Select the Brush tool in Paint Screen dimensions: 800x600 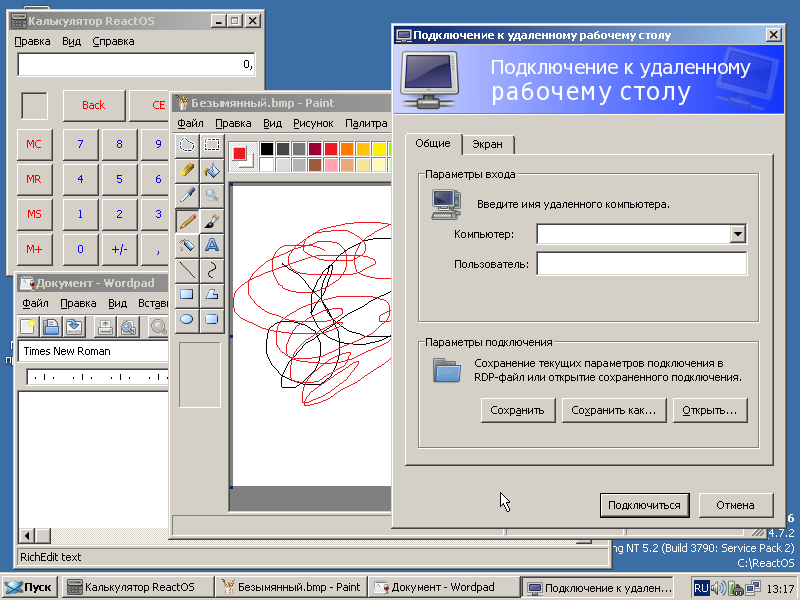point(212,220)
